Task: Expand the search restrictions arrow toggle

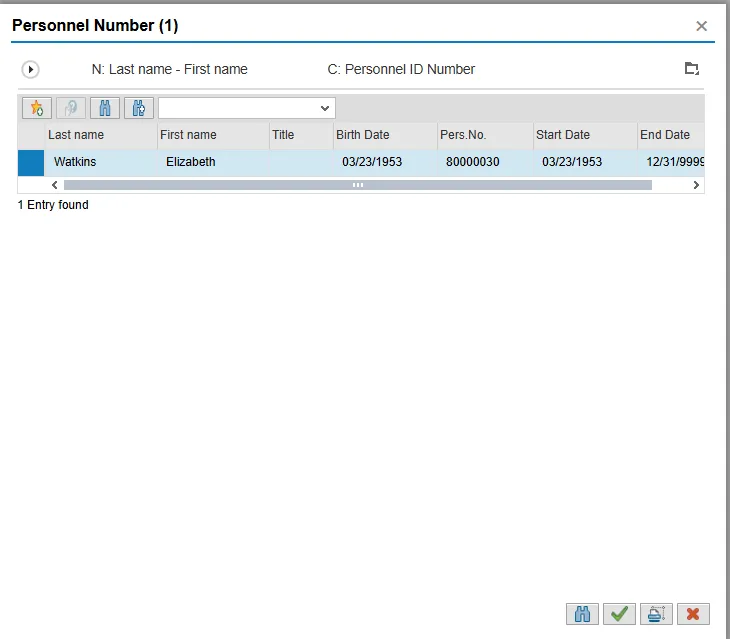Action: [x=30, y=70]
